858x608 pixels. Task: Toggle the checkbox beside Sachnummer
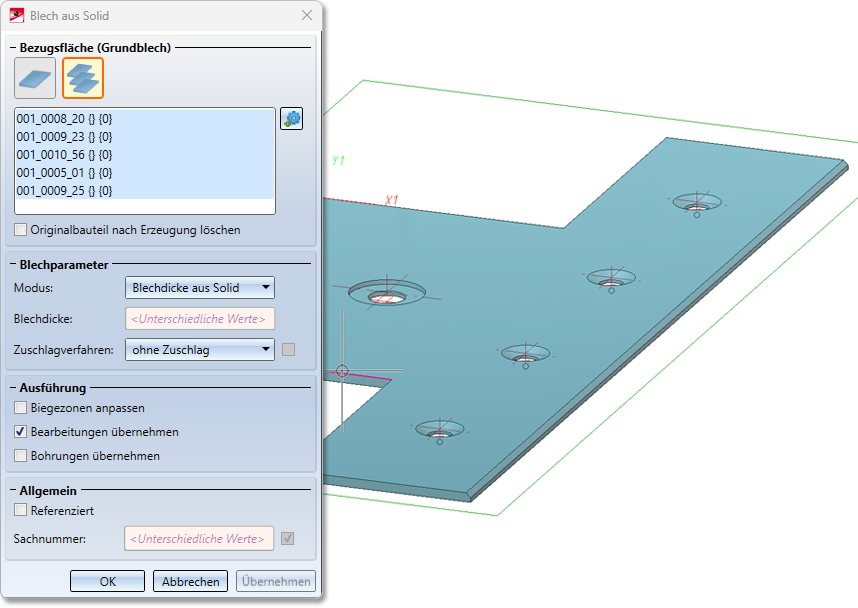click(x=288, y=538)
